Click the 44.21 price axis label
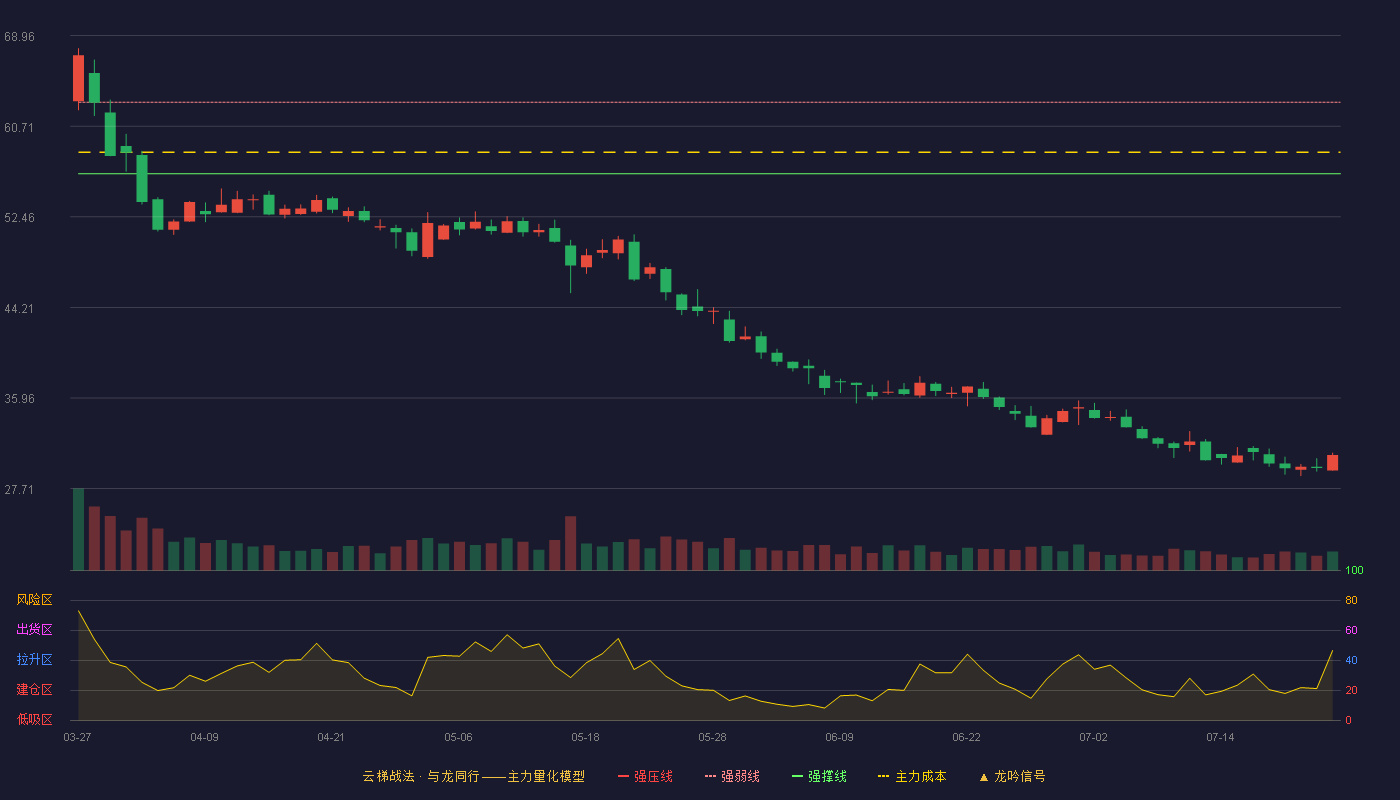The height and width of the screenshot is (800, 1400). pyautogui.click(x=19, y=309)
